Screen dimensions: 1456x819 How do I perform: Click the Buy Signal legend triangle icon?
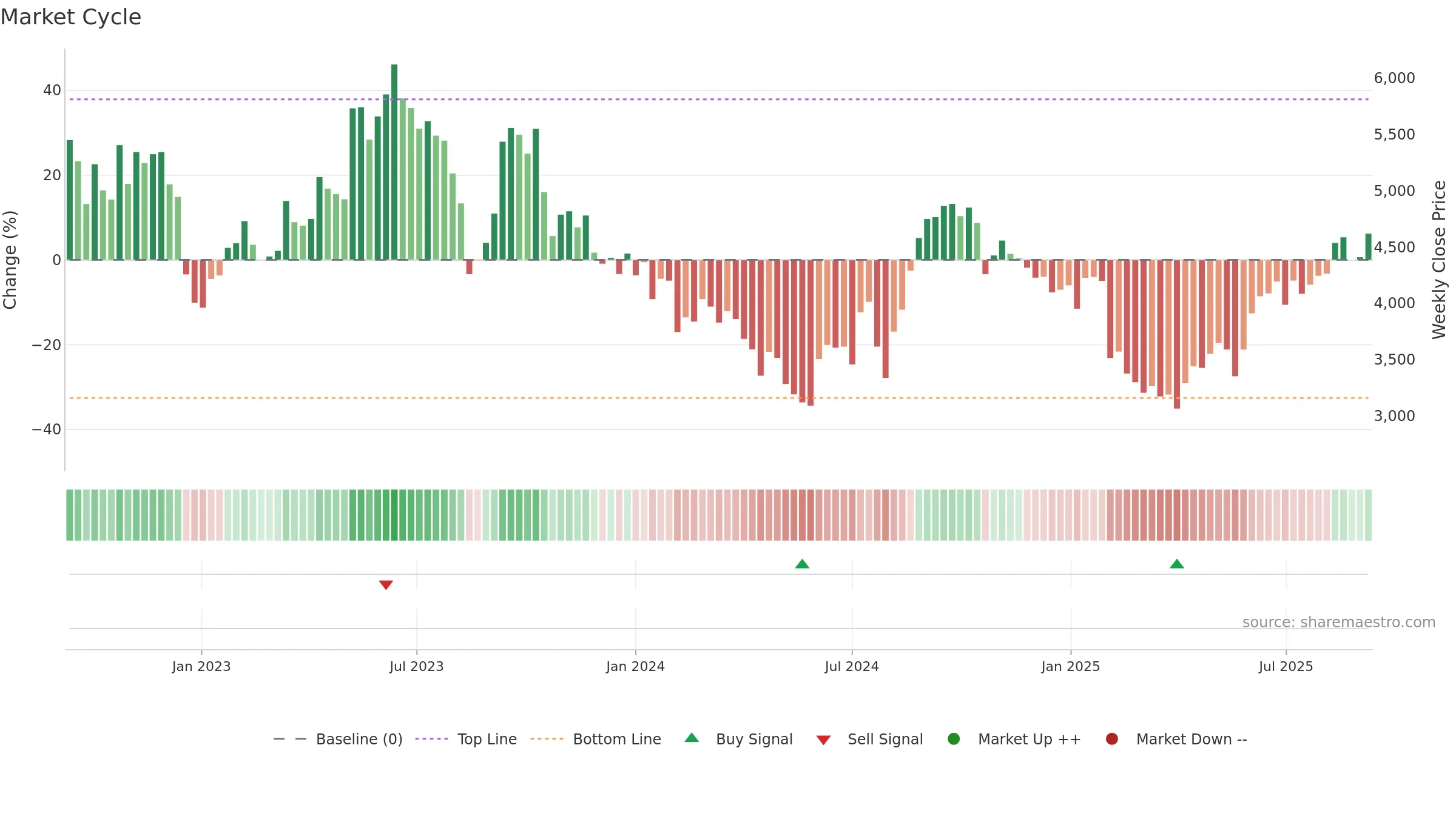click(692, 738)
